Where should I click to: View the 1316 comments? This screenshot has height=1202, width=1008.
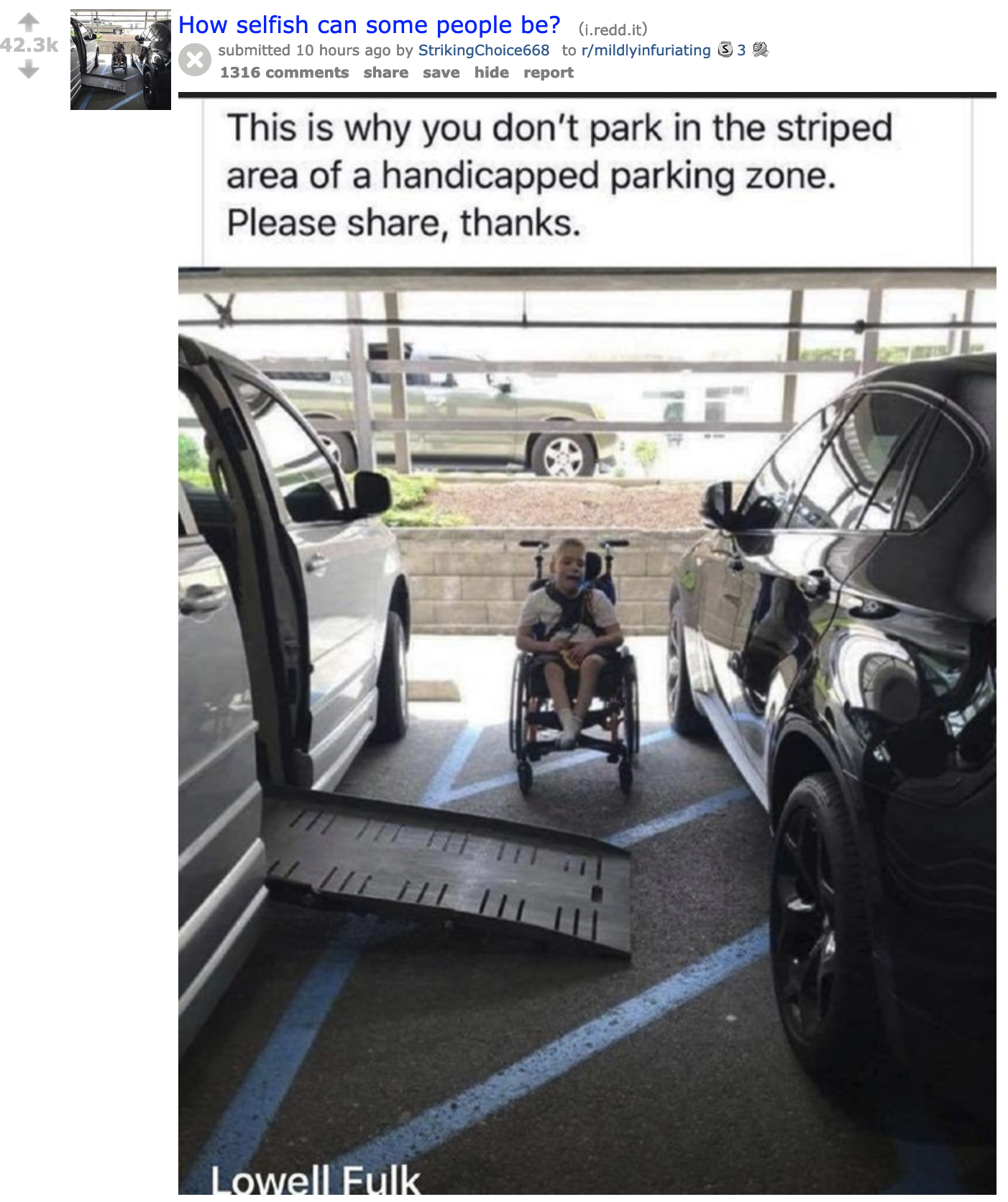pyautogui.click(x=284, y=73)
